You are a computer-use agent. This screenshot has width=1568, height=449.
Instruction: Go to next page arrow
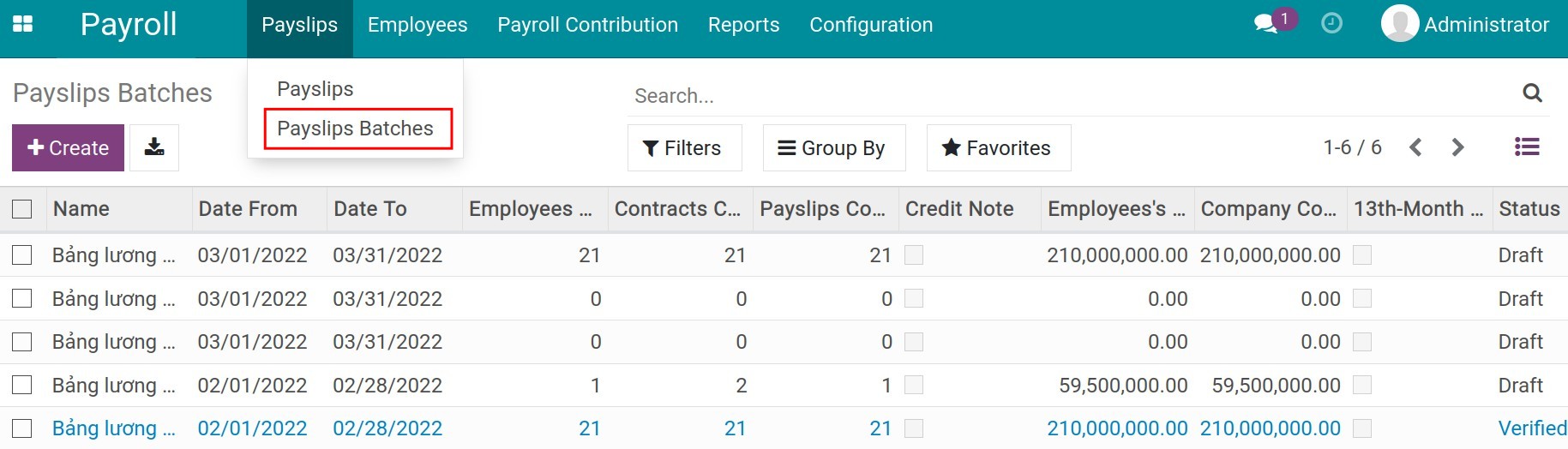pyautogui.click(x=1457, y=147)
